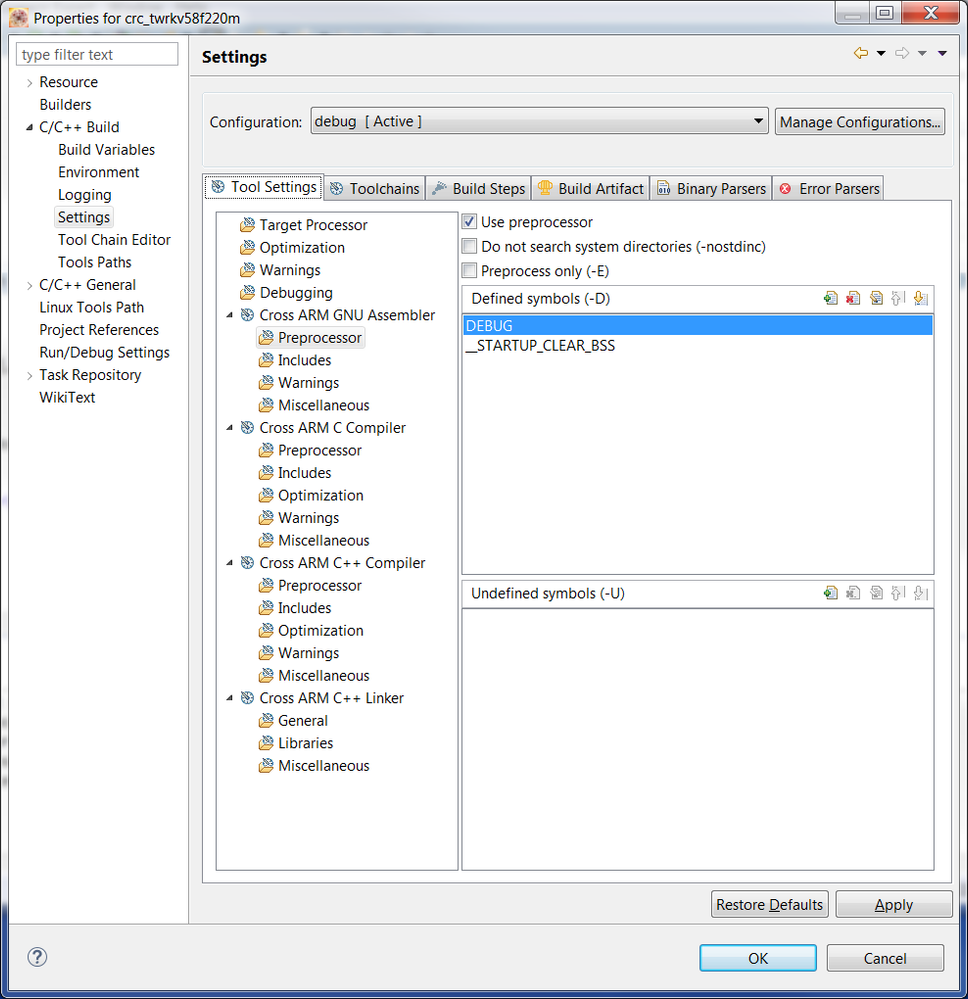Select Build Variables in left tree
968x999 pixels.
point(106,150)
